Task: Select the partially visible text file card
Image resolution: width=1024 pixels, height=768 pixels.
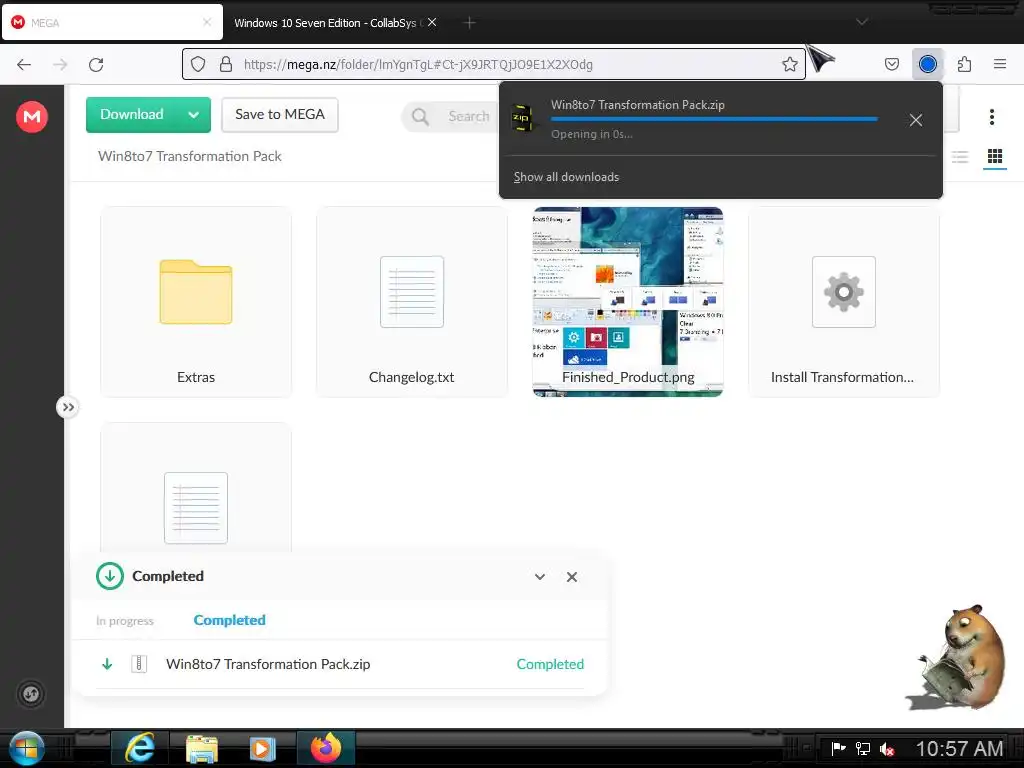Action: [x=196, y=488]
